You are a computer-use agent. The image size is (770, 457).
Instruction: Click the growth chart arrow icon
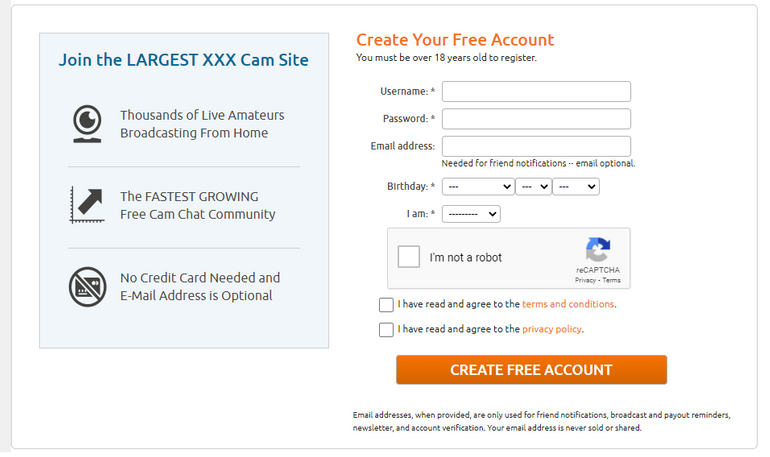click(x=87, y=205)
